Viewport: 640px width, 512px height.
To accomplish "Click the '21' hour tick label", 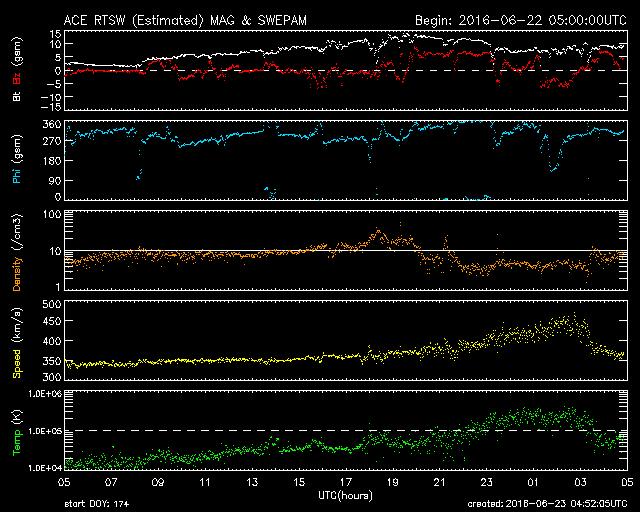I will [x=440, y=482].
